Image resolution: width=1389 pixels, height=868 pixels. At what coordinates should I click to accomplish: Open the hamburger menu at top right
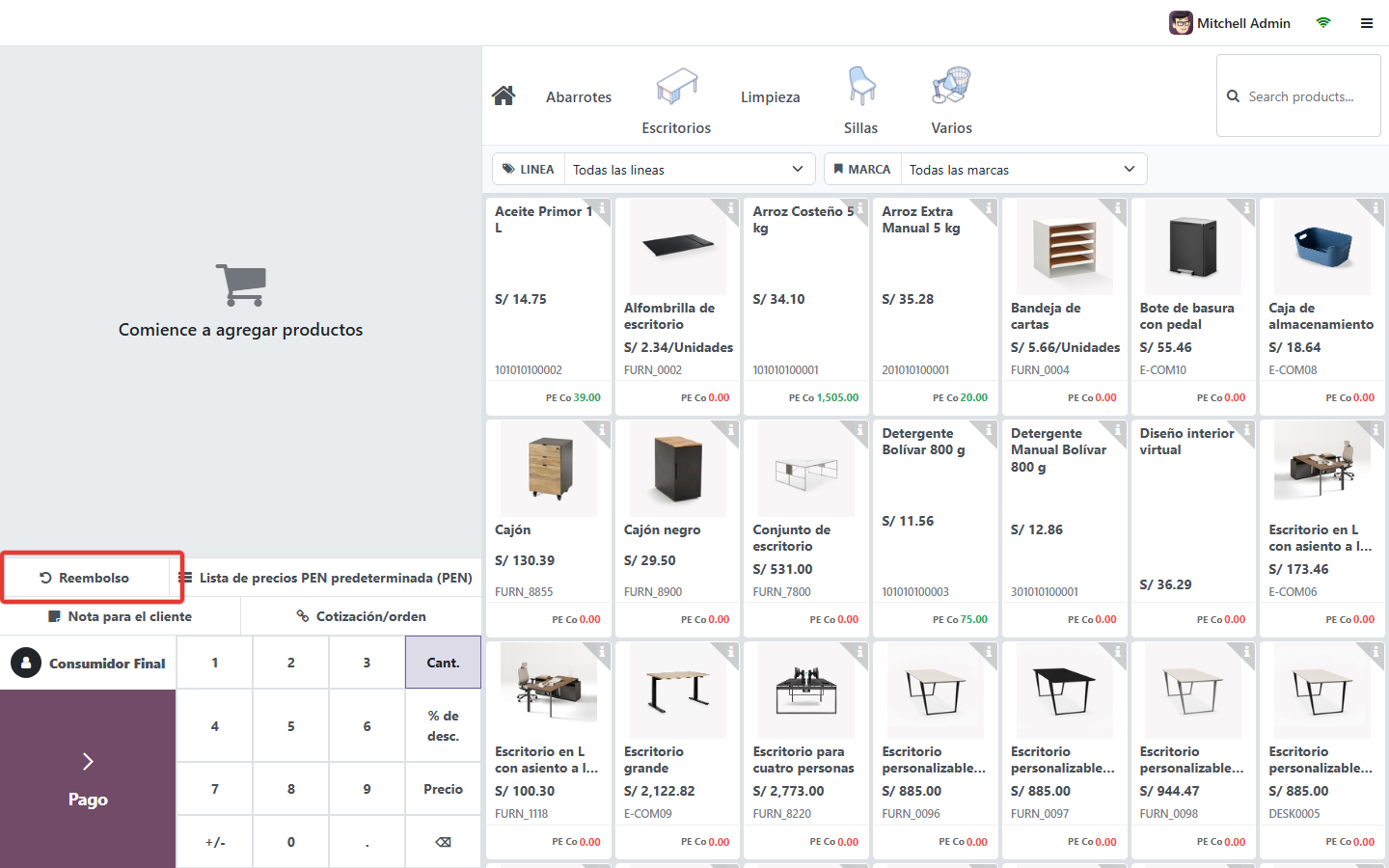pyautogui.click(x=1367, y=23)
